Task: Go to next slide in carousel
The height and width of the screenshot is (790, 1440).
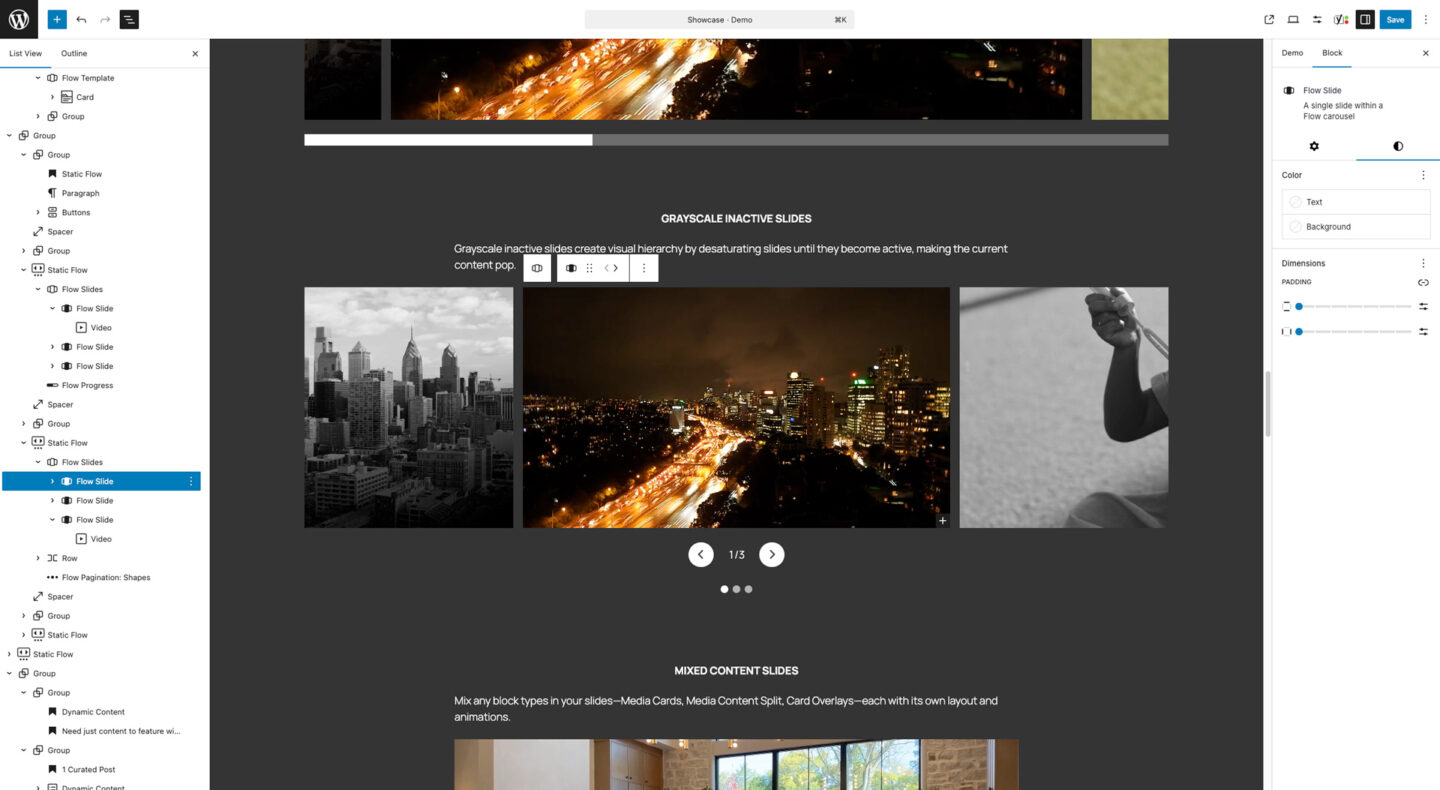Action: 771,554
